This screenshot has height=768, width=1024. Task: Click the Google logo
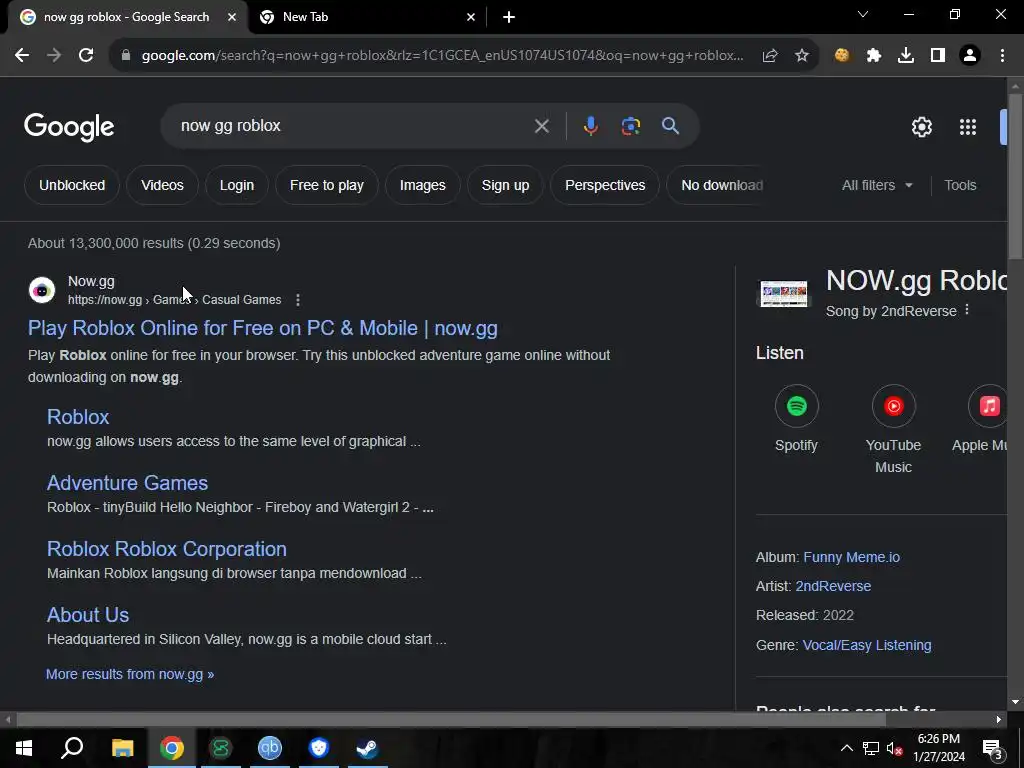(69, 127)
